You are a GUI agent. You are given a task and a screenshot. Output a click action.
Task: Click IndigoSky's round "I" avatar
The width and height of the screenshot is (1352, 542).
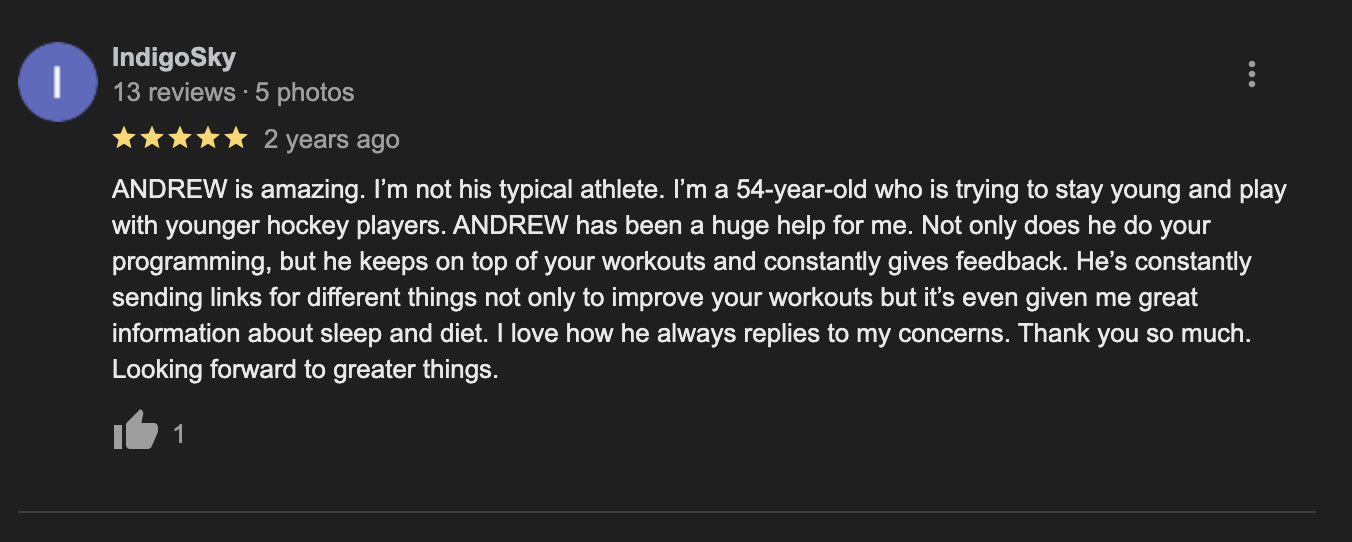pyautogui.click(x=58, y=82)
